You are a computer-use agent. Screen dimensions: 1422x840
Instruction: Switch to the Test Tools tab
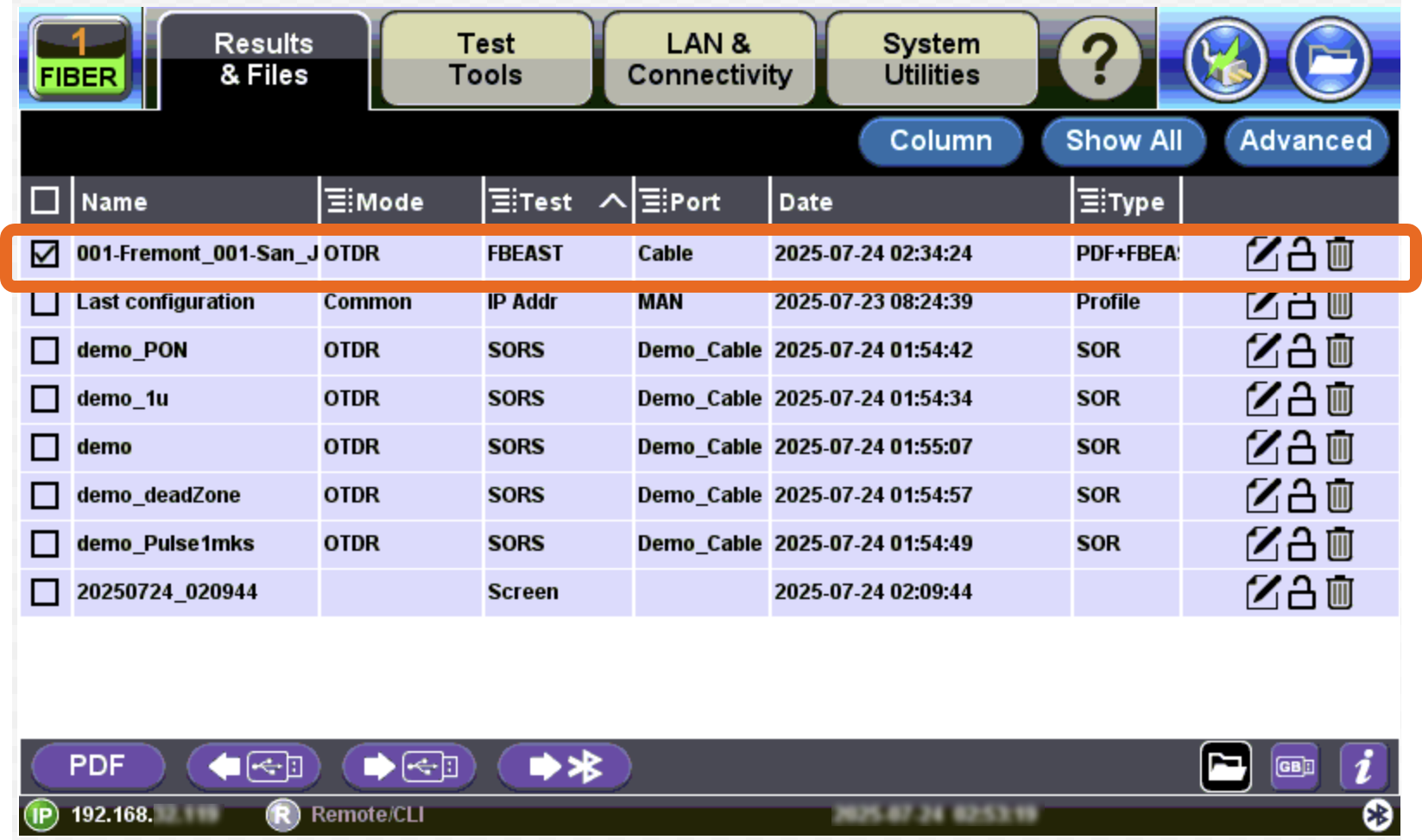486,59
